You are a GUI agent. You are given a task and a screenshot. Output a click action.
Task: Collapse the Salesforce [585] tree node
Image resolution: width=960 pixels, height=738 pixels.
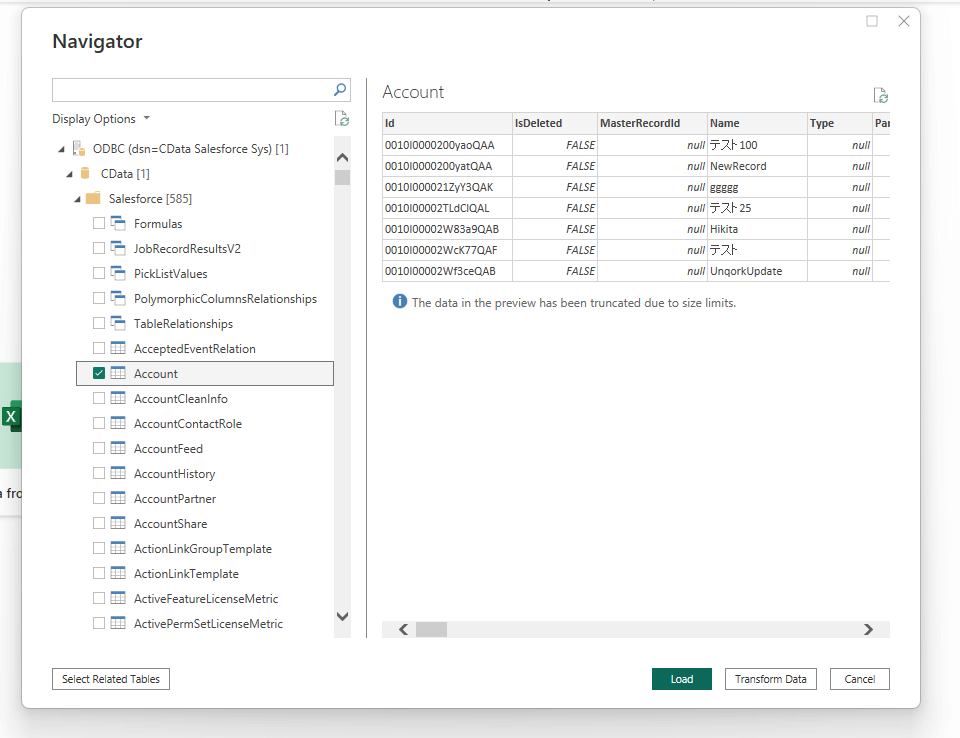coord(77,199)
